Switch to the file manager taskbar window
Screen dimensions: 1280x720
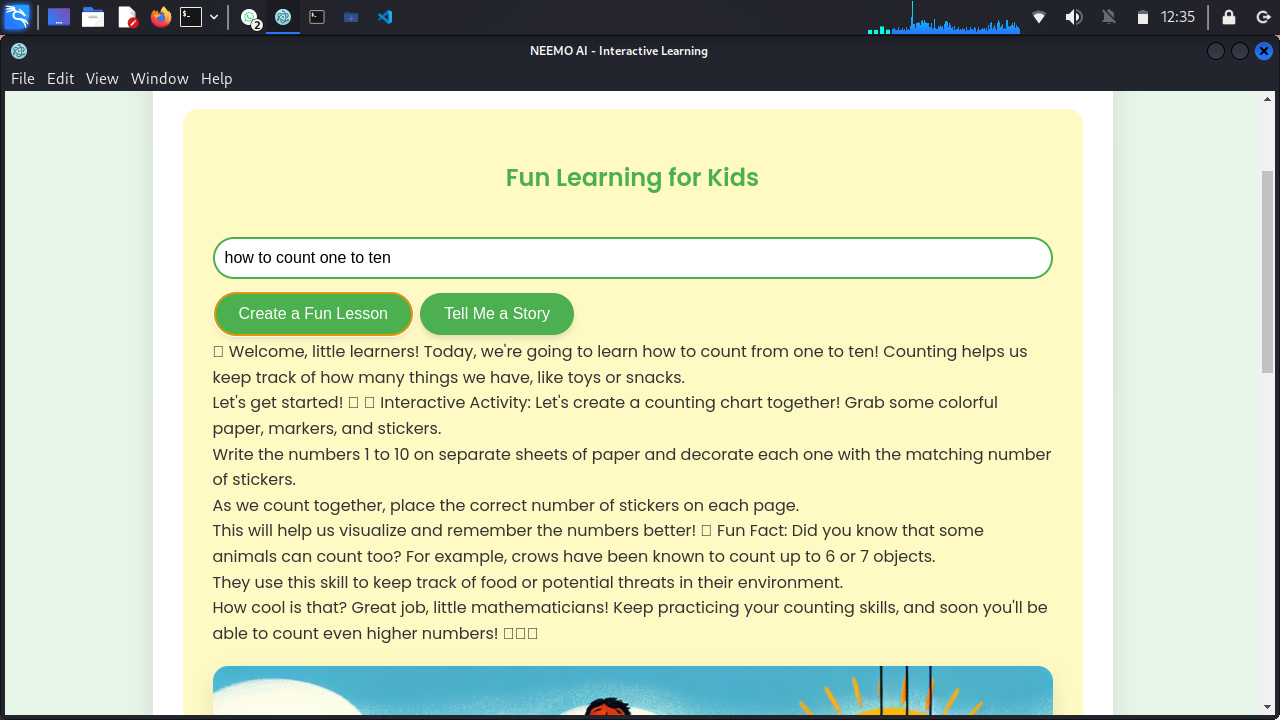[351, 17]
